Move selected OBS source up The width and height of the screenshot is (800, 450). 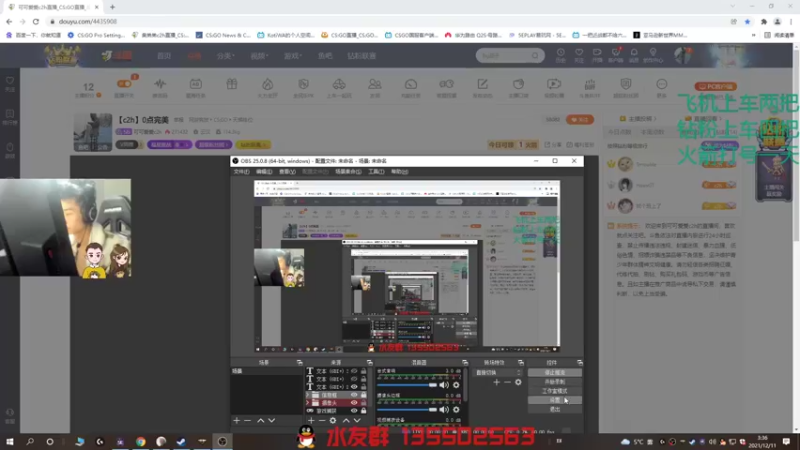point(346,420)
